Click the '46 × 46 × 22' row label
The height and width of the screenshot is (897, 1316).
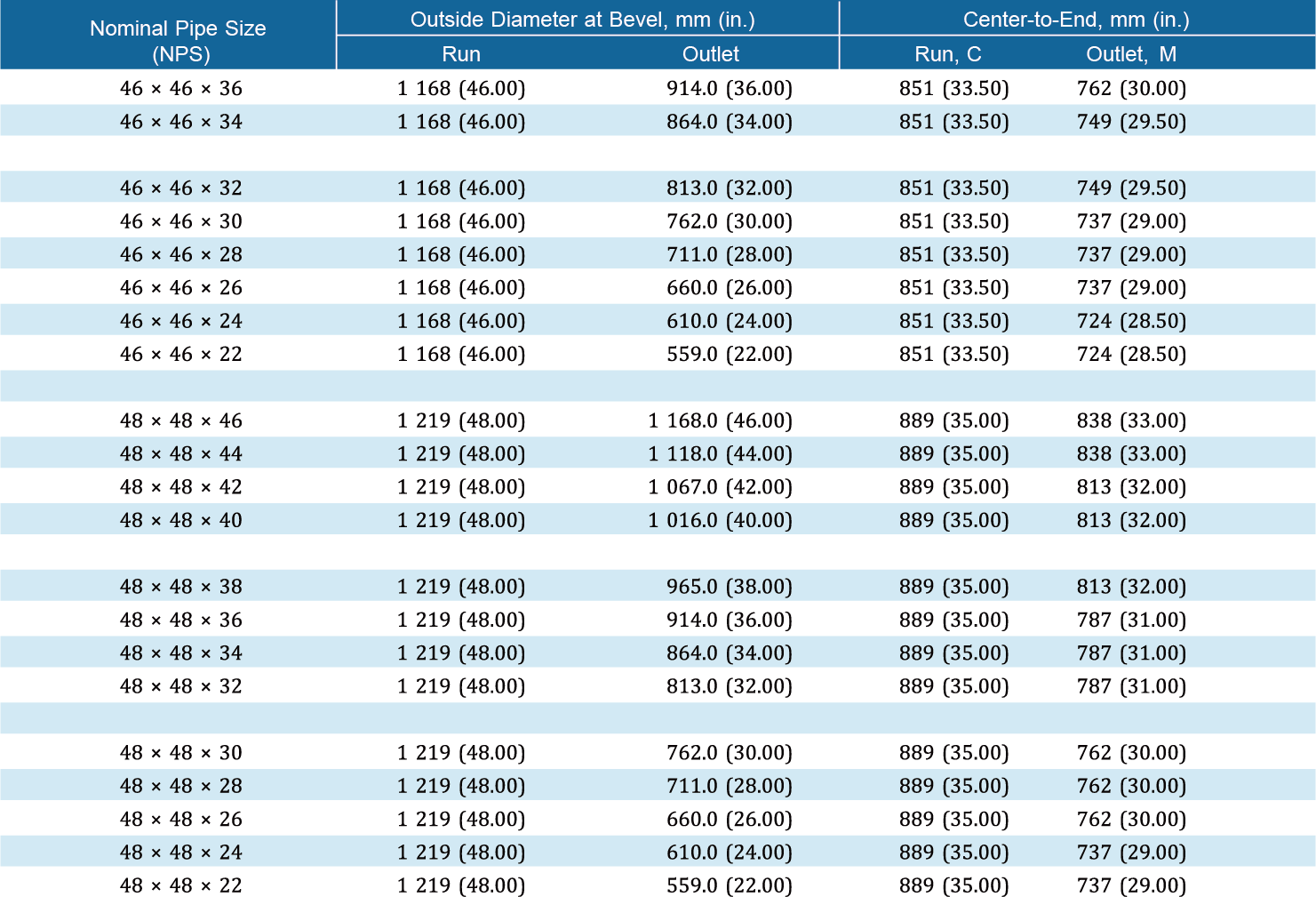[181, 355]
